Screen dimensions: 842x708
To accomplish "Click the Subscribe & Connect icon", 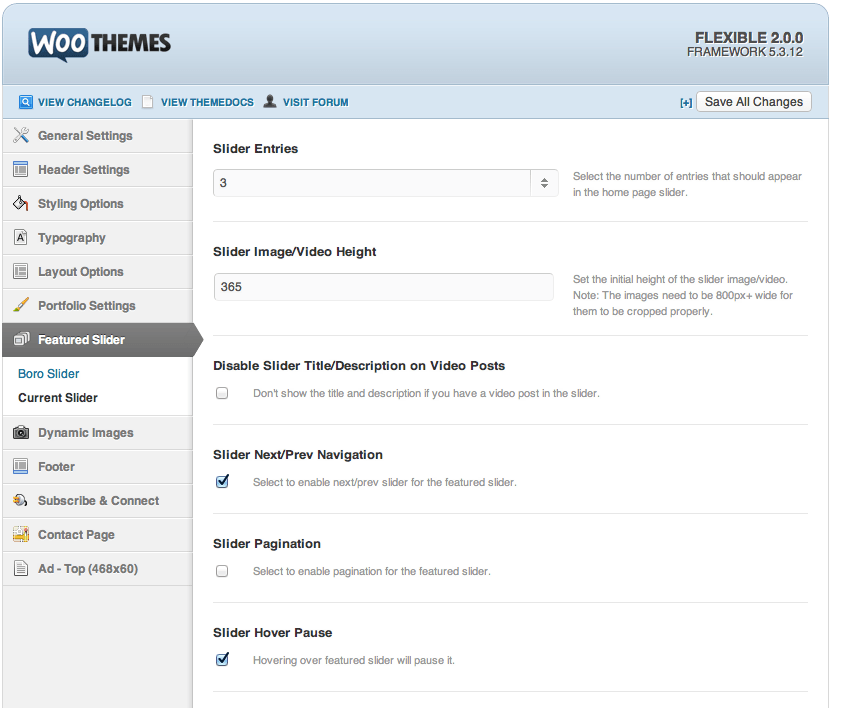I will pos(20,501).
